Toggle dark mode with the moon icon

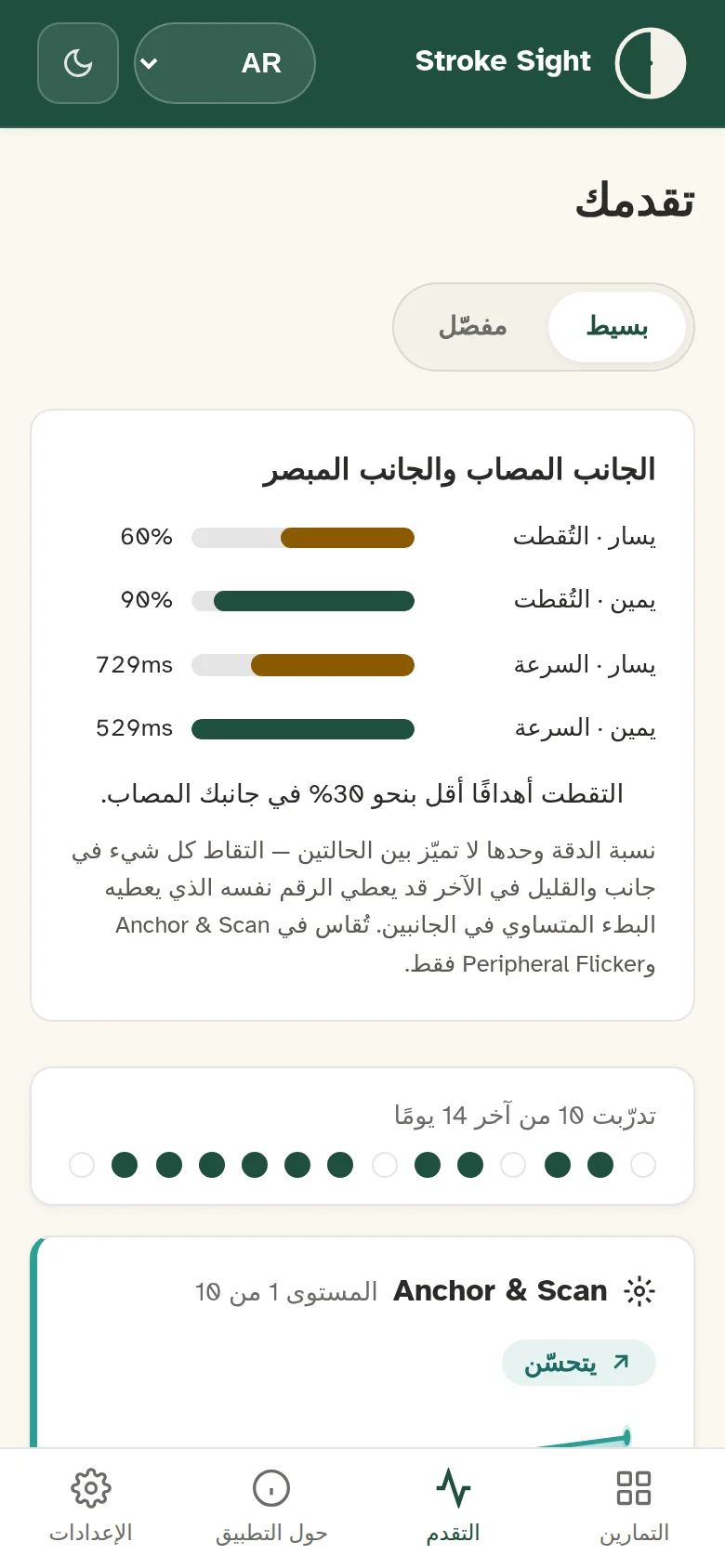pyautogui.click(x=78, y=63)
